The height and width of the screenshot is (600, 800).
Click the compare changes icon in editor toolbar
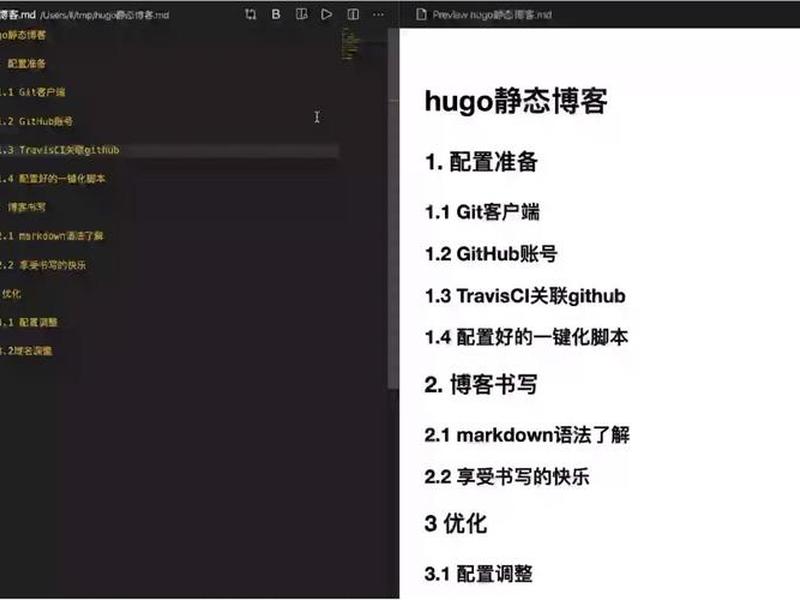click(x=251, y=14)
